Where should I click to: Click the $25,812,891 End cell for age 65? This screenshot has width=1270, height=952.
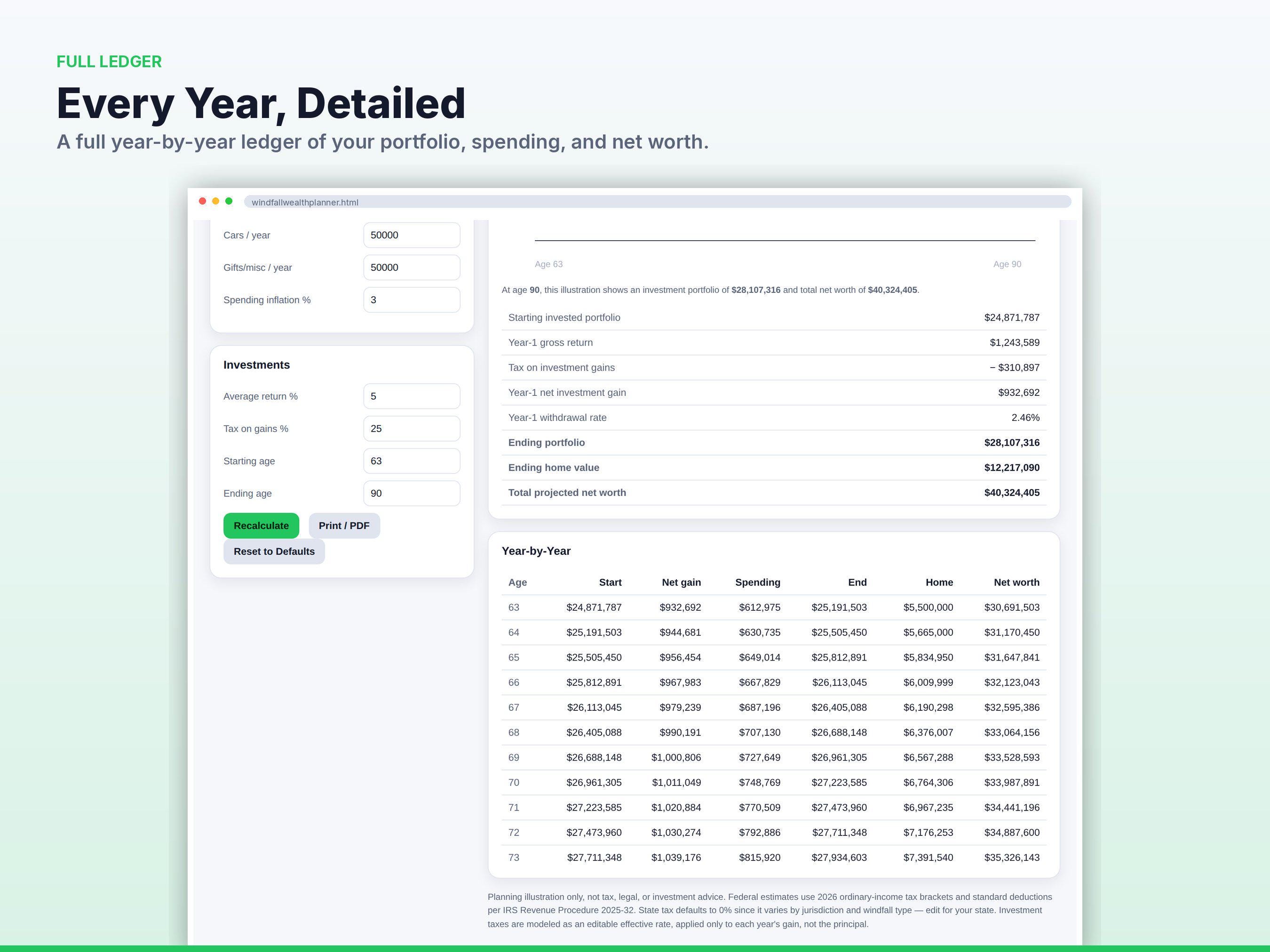(x=839, y=658)
